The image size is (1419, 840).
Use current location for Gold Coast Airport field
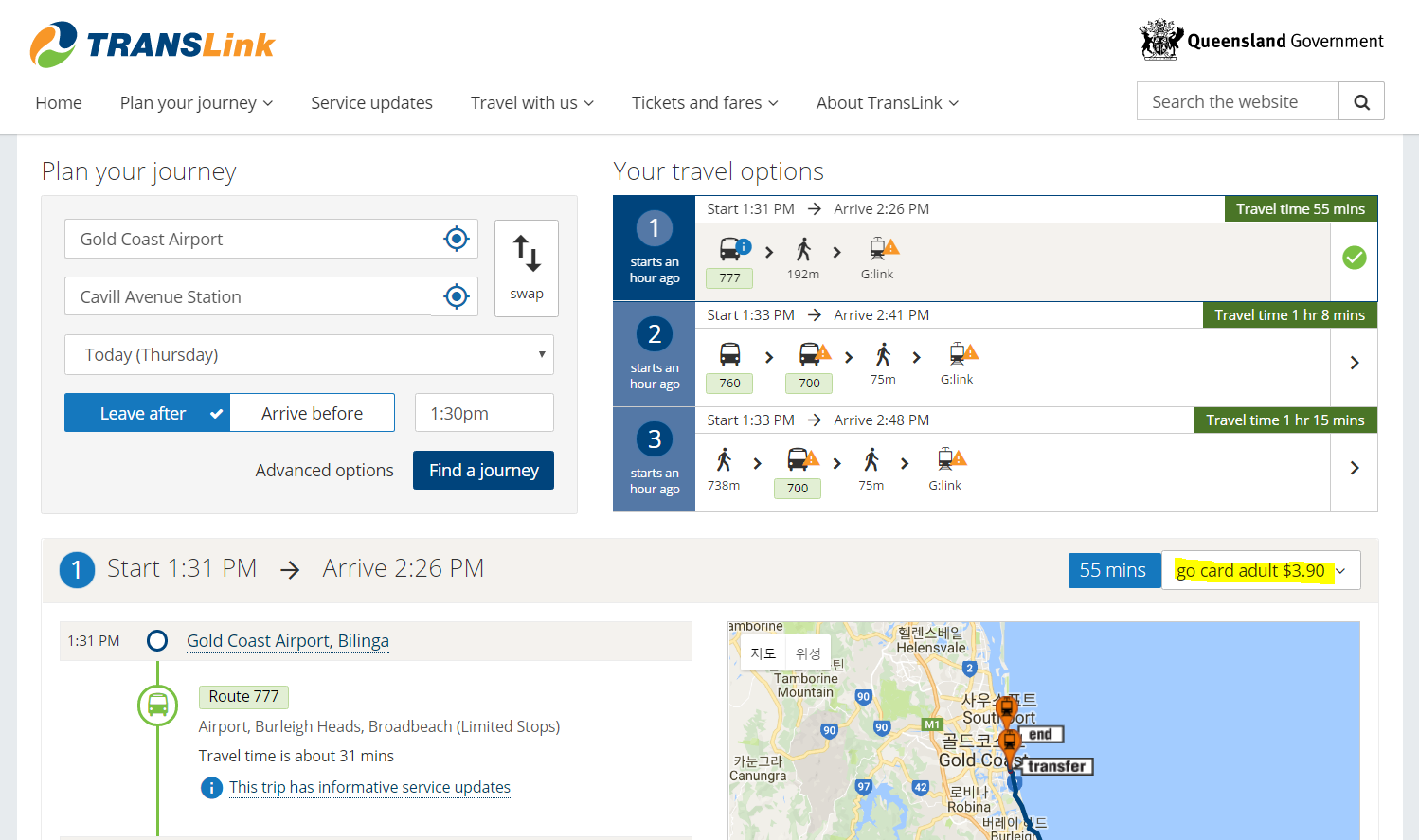[457, 240]
